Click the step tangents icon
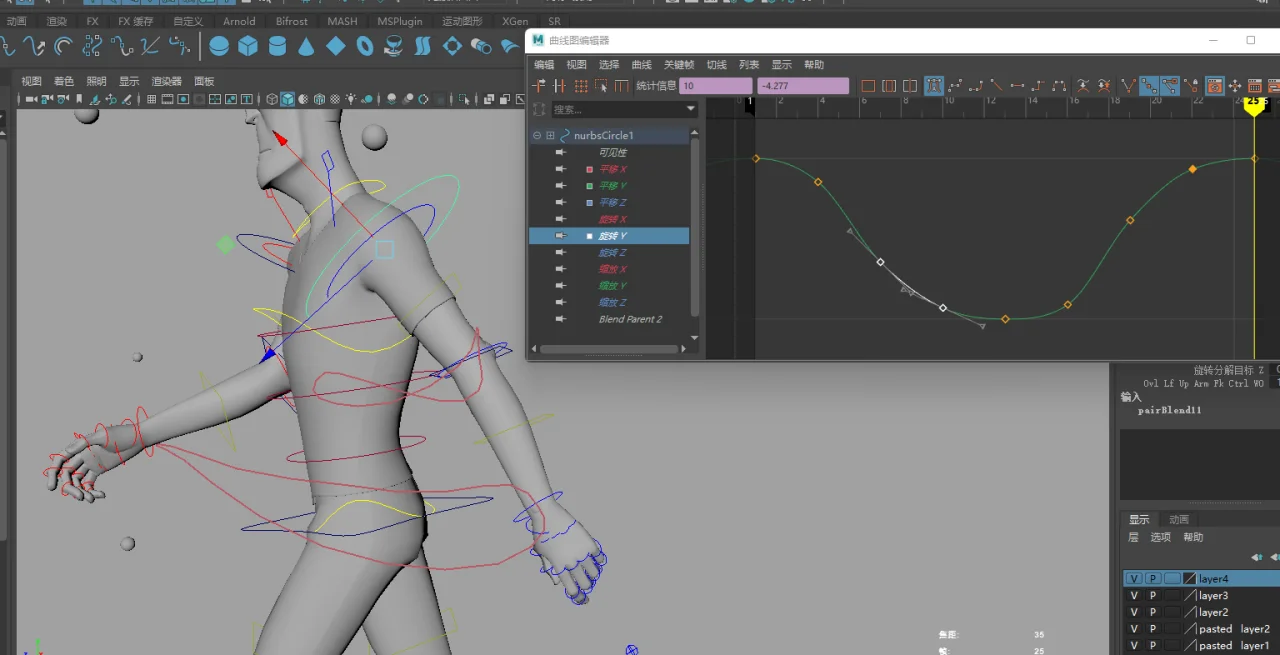The image size is (1280, 655). 1038,86
